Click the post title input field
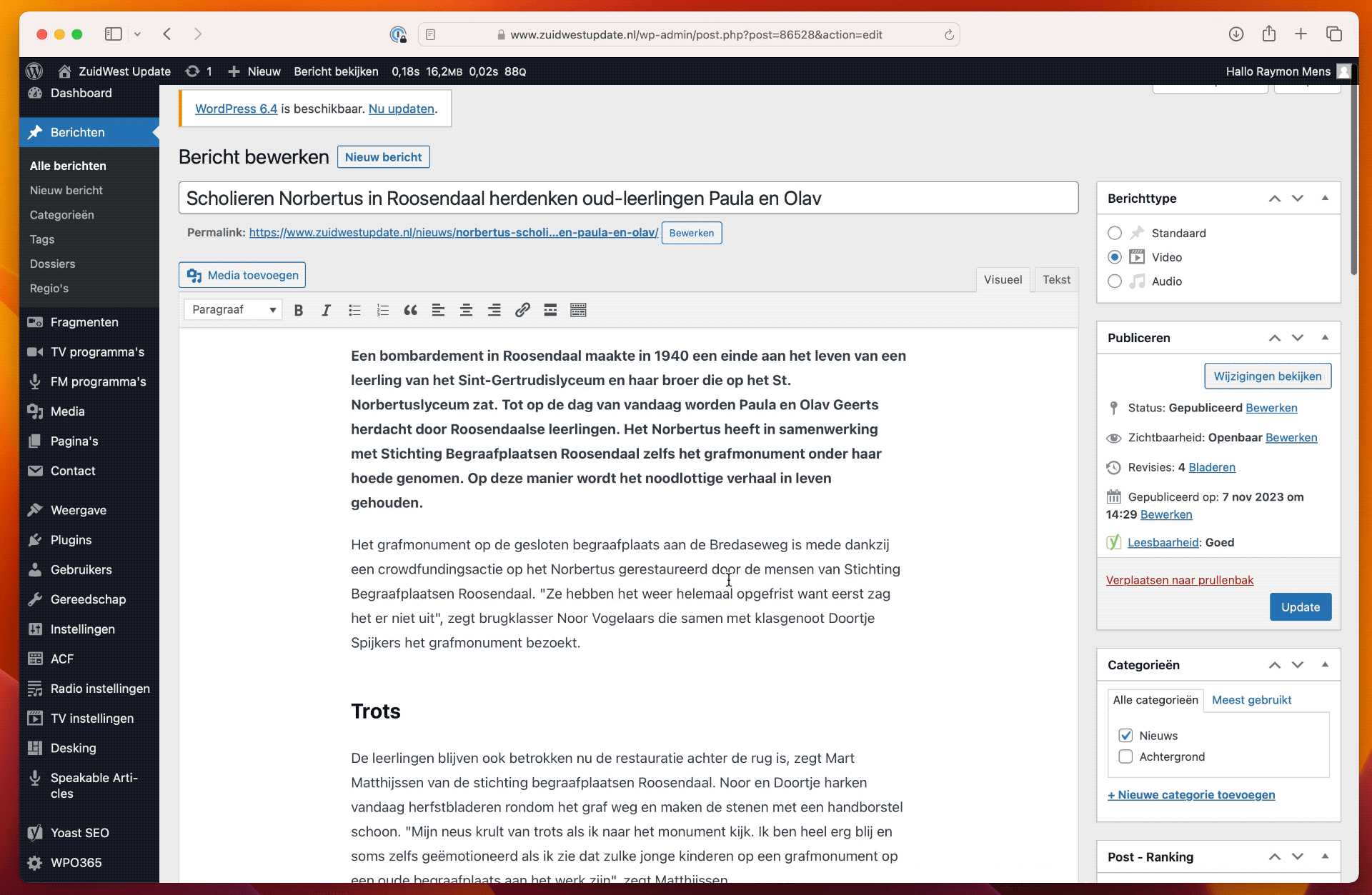Image resolution: width=1372 pixels, height=895 pixels. (x=627, y=199)
